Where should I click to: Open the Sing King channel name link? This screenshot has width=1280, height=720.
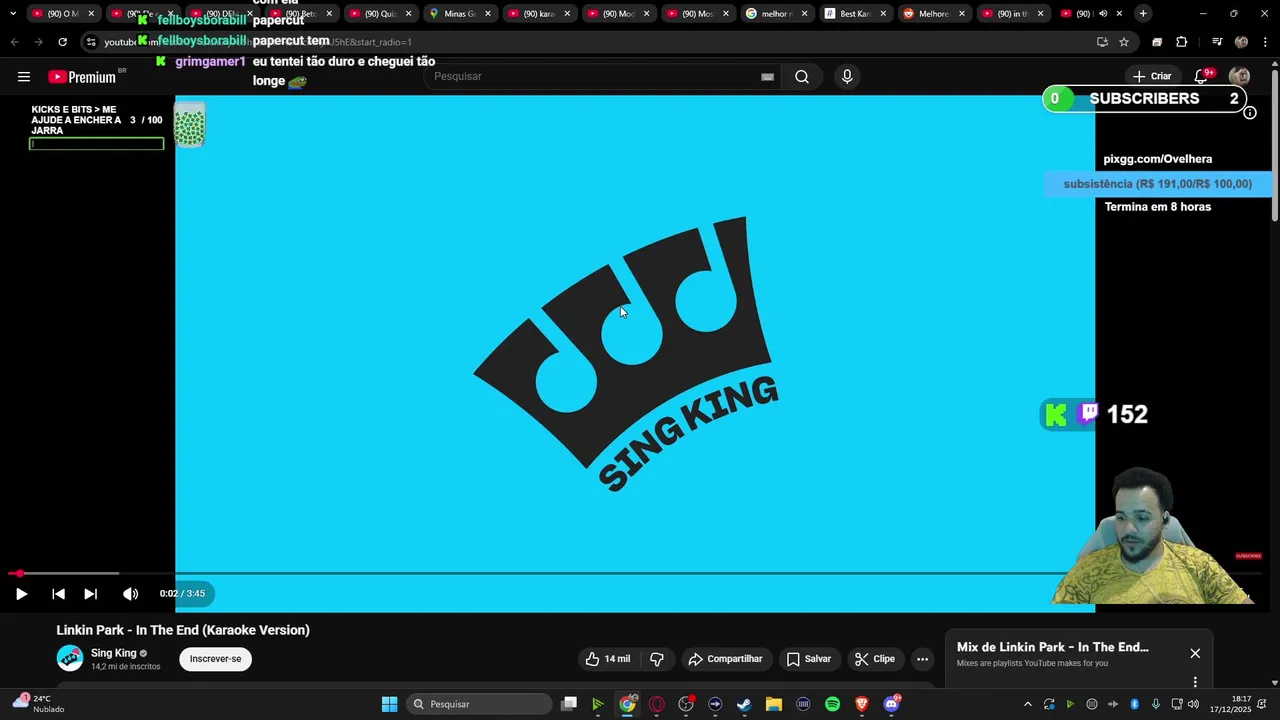coord(113,653)
